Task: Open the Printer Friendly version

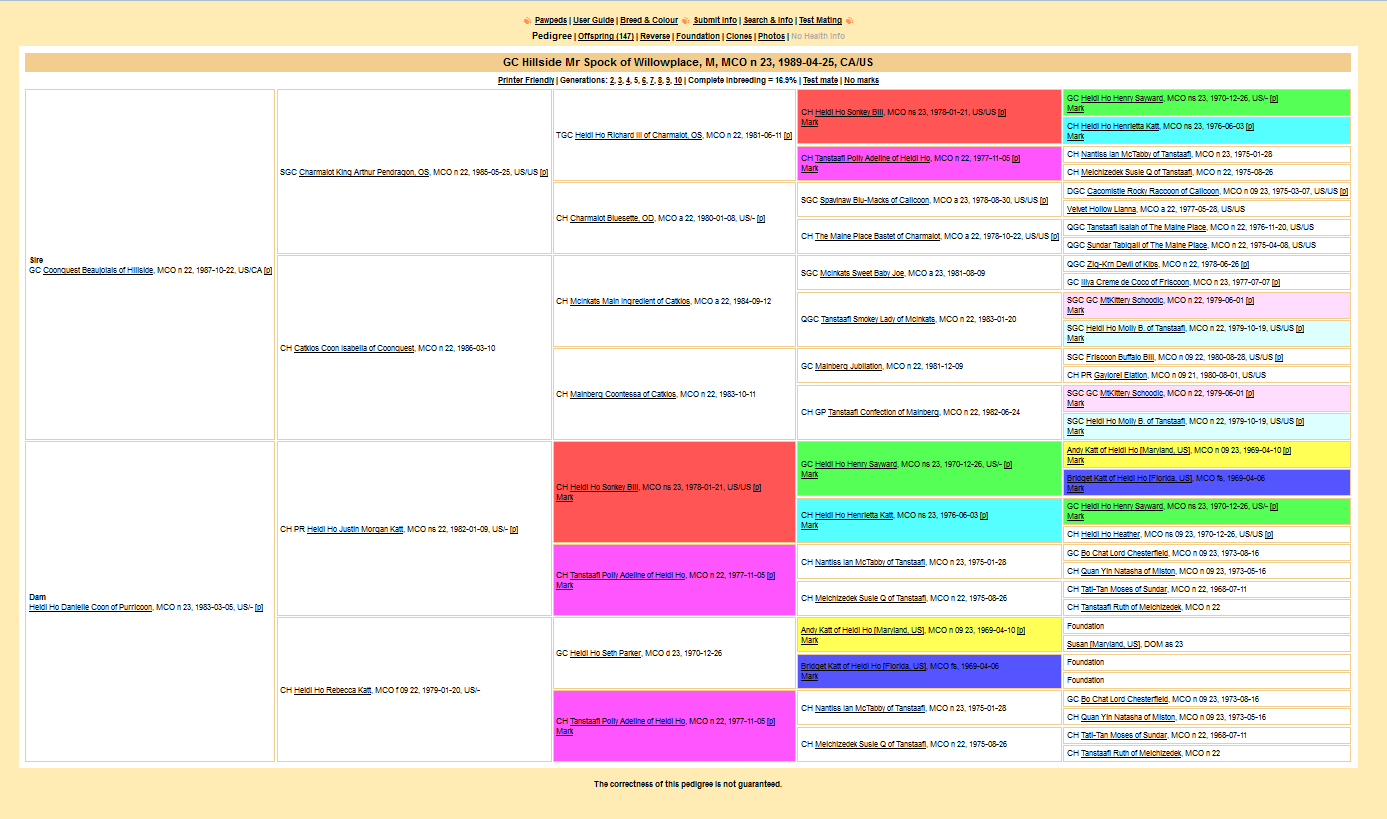Action: (x=525, y=80)
